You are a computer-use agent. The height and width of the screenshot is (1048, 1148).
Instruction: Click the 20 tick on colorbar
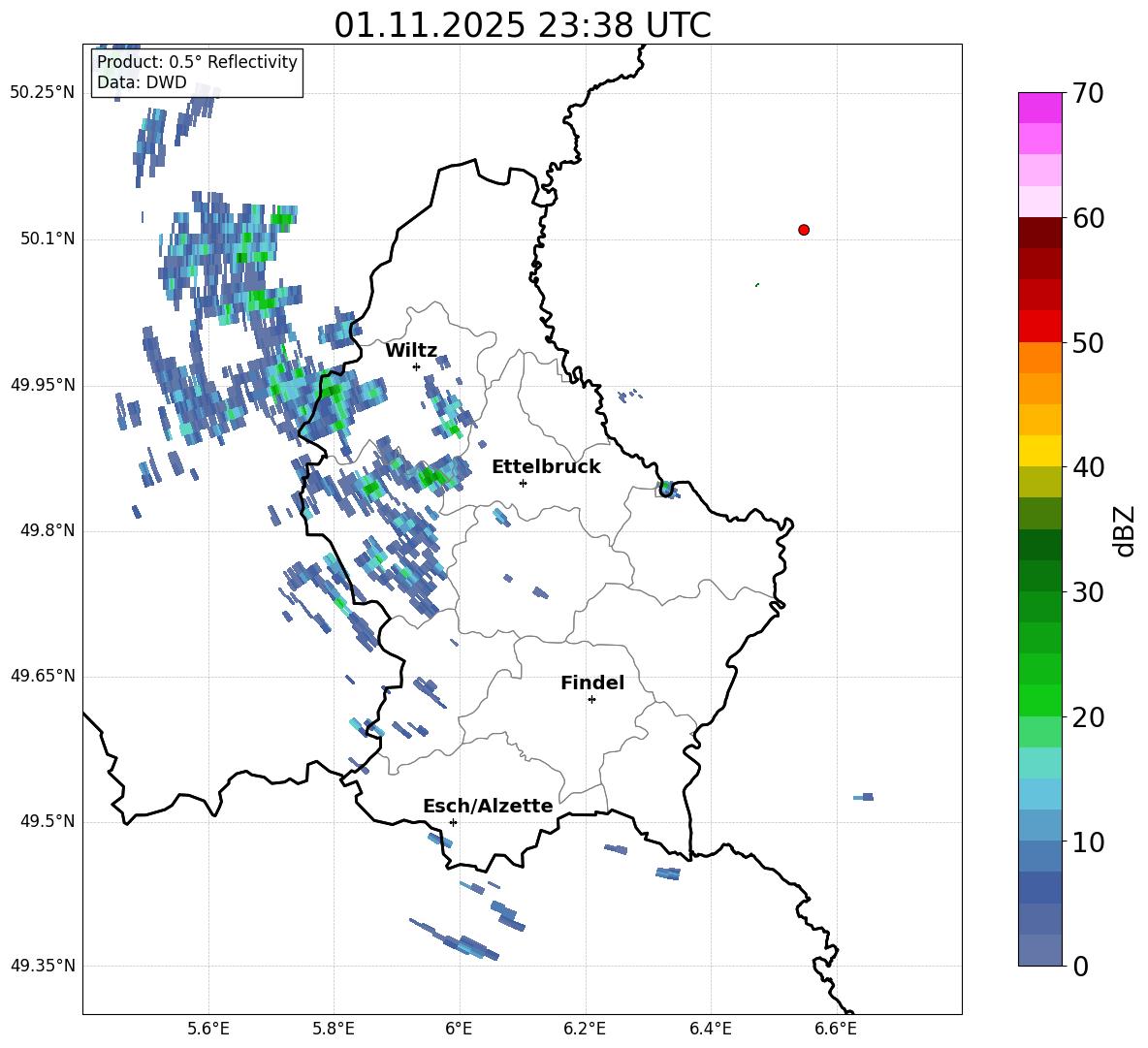click(x=1088, y=717)
